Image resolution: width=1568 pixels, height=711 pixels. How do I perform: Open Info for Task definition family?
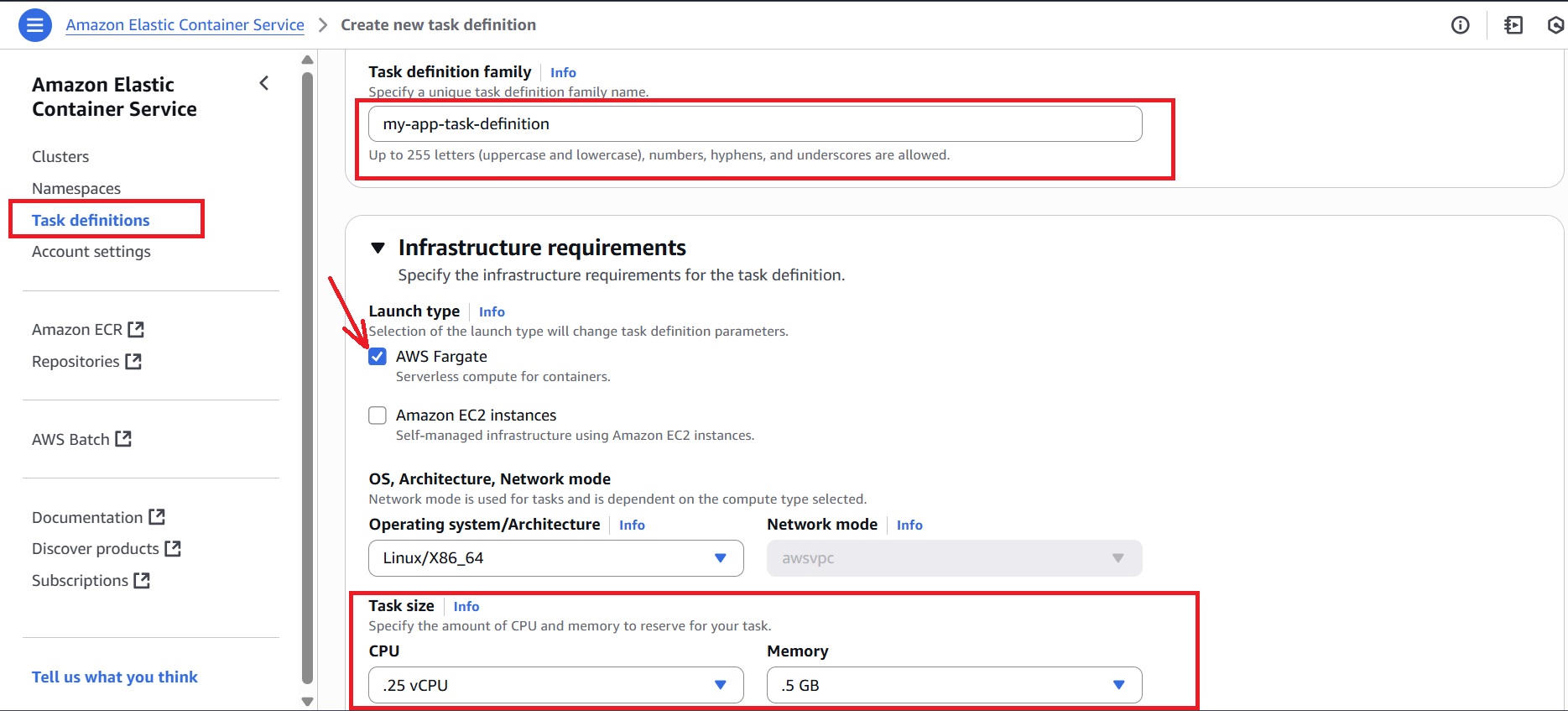point(563,73)
